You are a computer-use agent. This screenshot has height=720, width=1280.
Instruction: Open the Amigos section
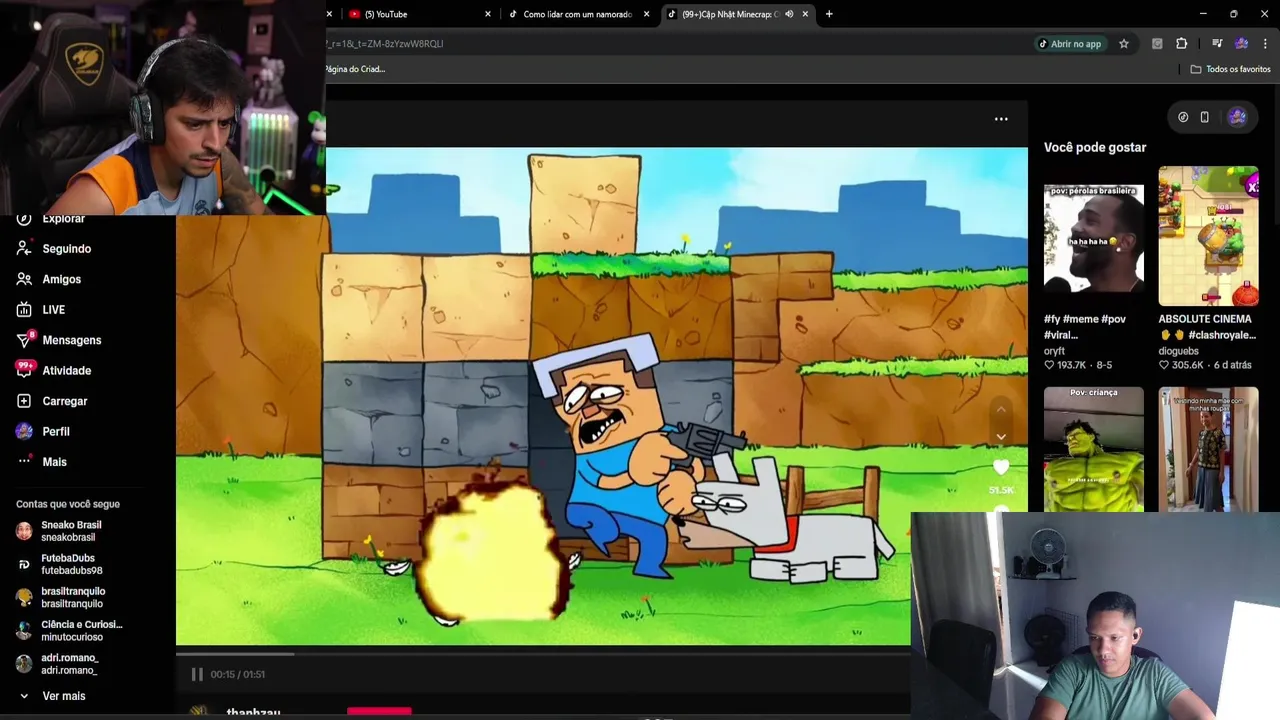coord(61,279)
